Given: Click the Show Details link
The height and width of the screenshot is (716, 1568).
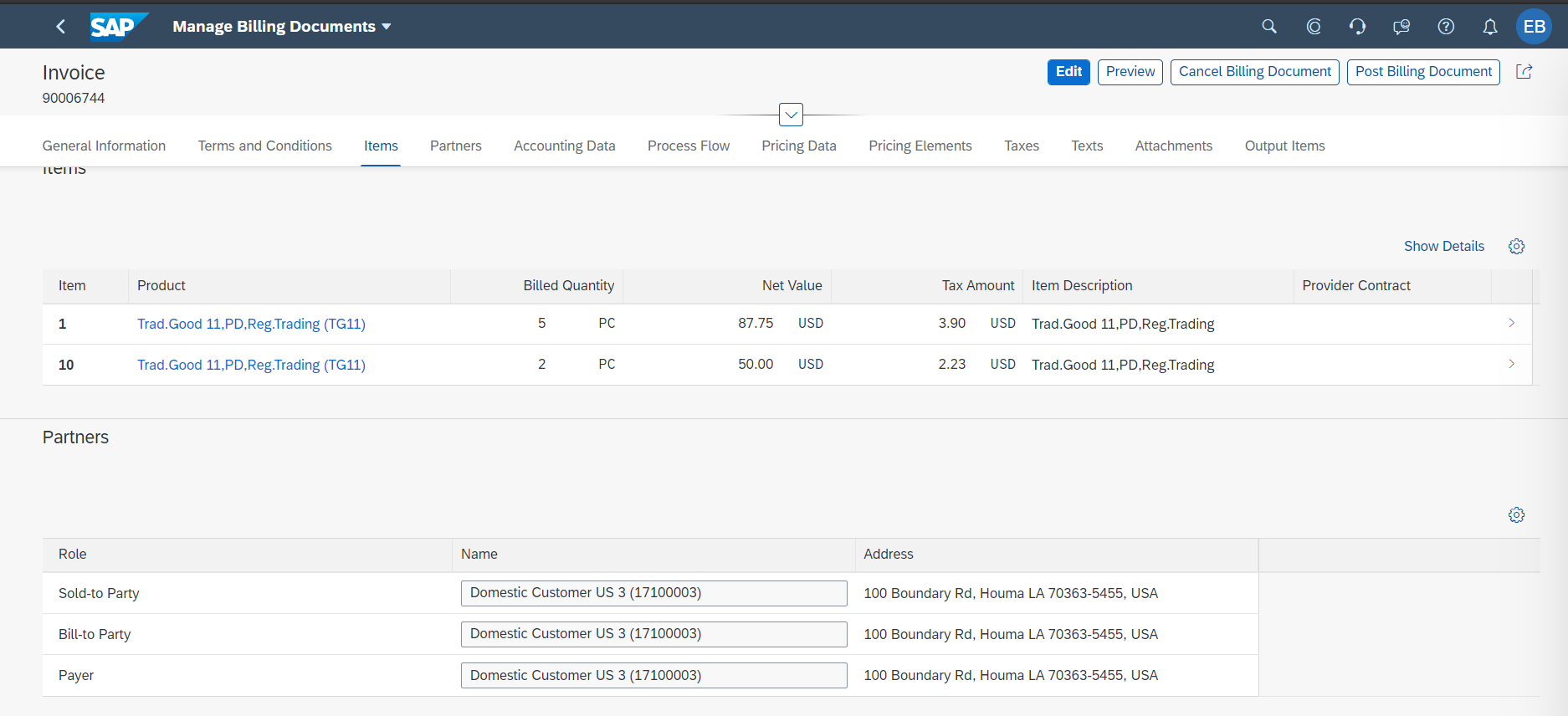Looking at the screenshot, I should tap(1443, 247).
